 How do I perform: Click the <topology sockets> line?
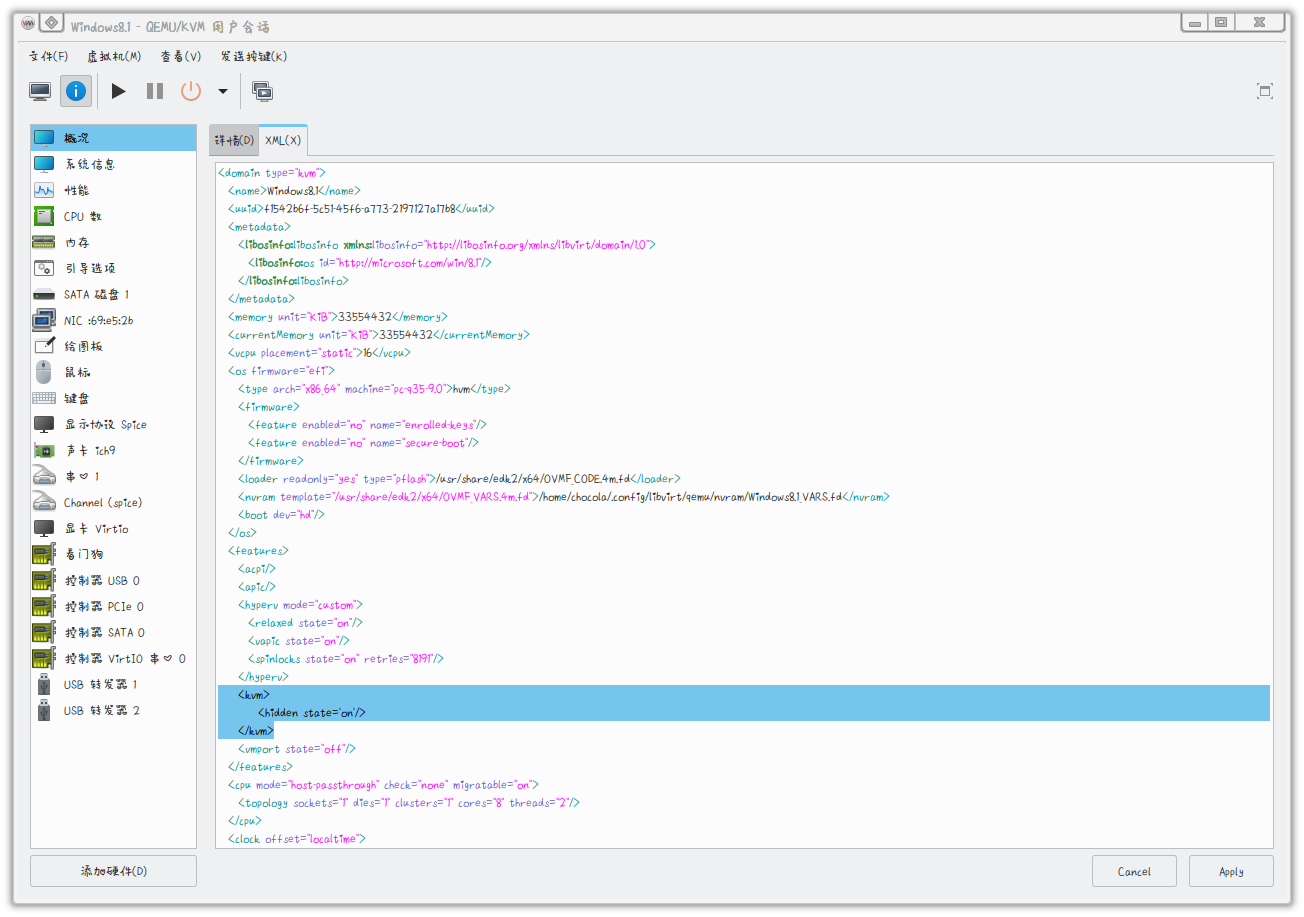coord(408,802)
